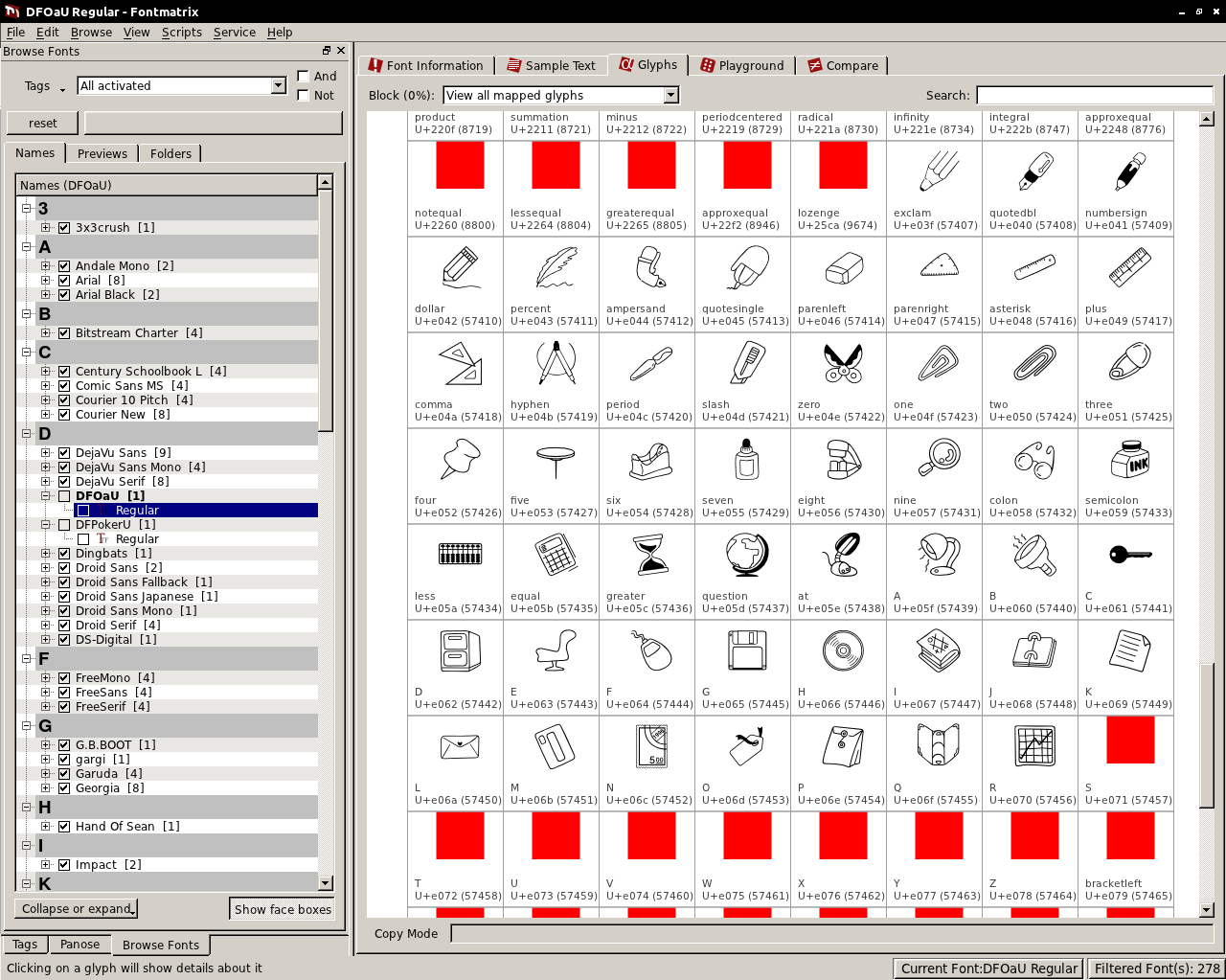Screen dimensions: 1226x980
Task: Click the chart glyph labeled R
Action: click(1034, 746)
